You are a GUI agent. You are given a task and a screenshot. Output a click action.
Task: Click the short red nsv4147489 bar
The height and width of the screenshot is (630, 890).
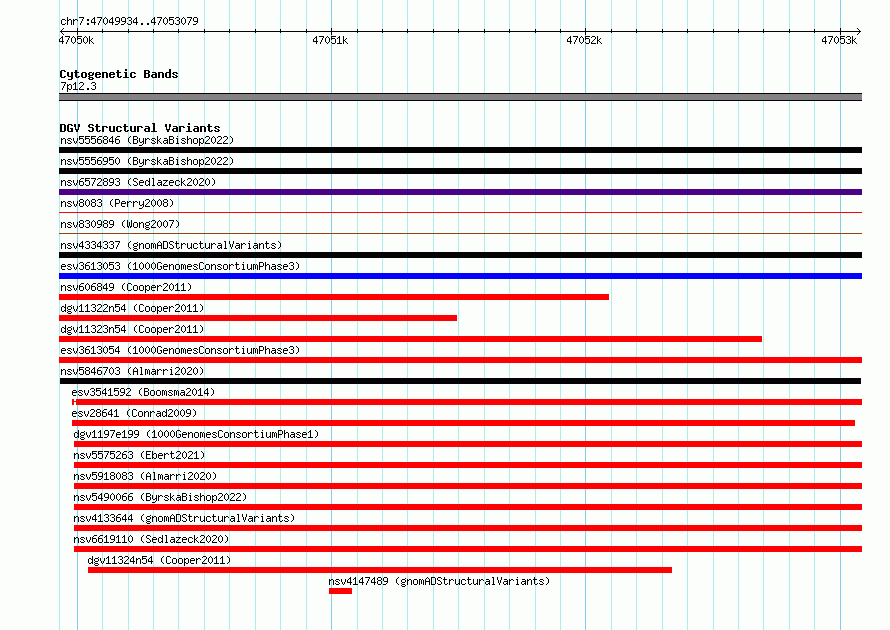tap(340, 591)
